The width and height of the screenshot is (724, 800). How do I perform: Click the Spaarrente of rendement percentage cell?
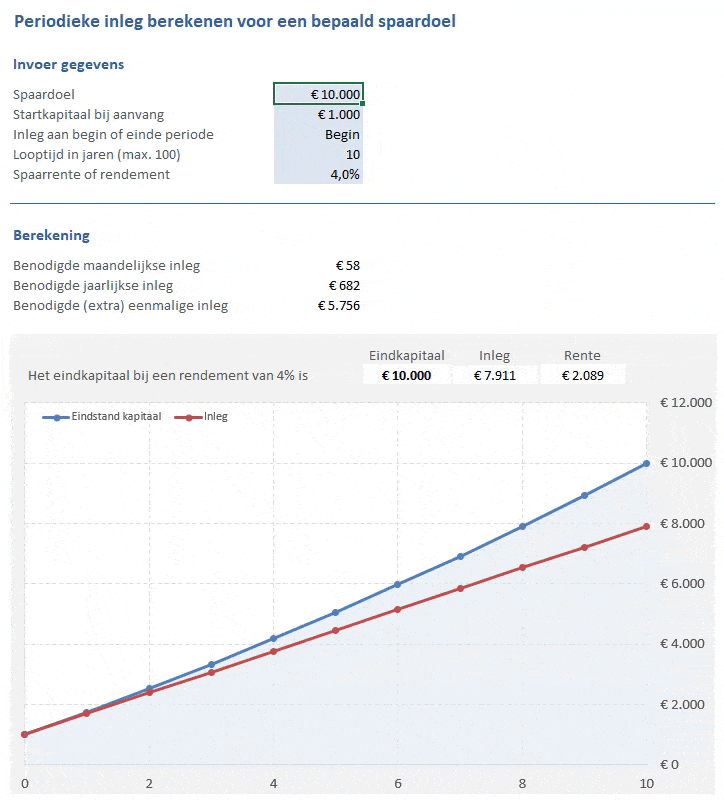(318, 174)
